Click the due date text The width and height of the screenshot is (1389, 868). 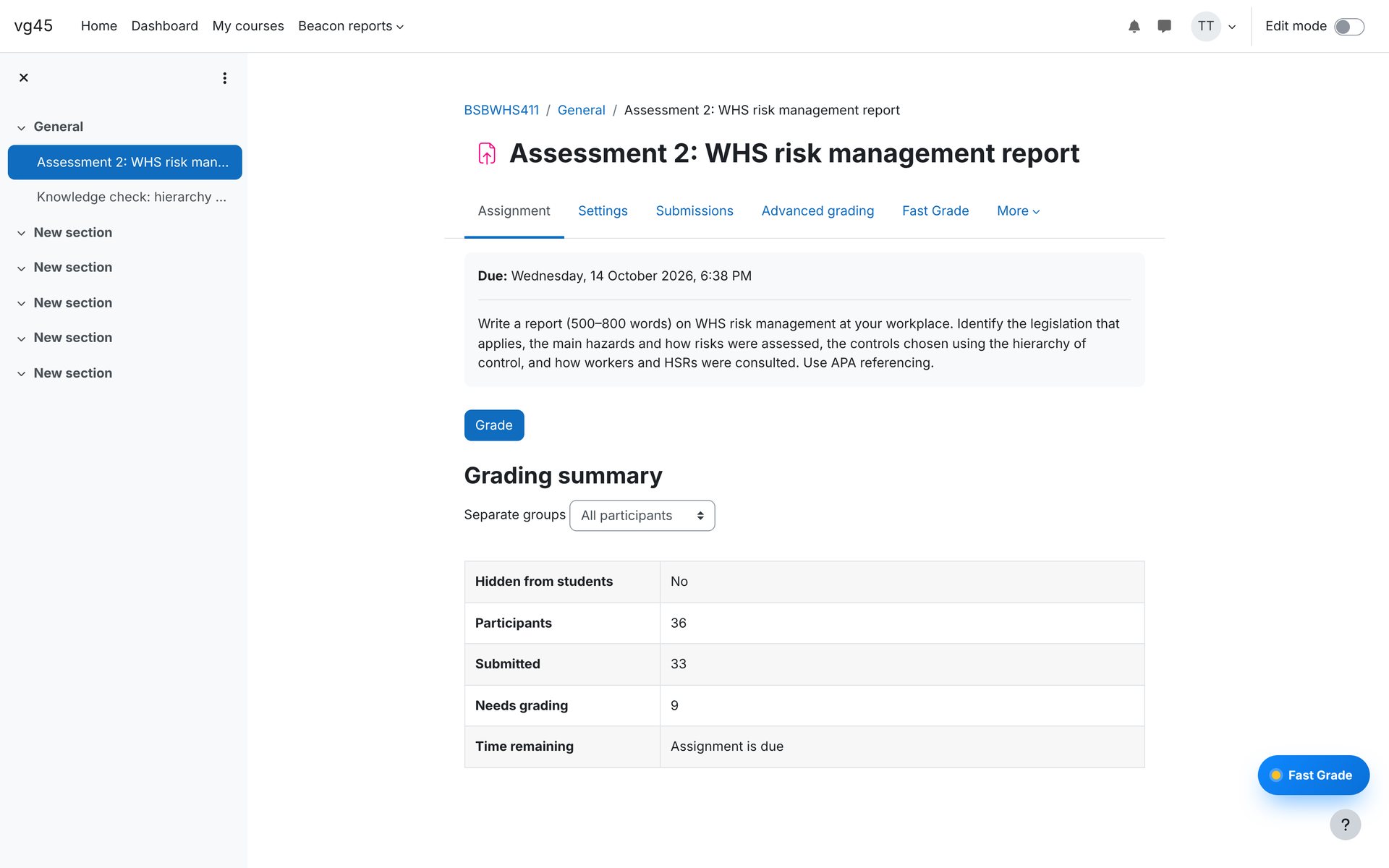(x=631, y=276)
